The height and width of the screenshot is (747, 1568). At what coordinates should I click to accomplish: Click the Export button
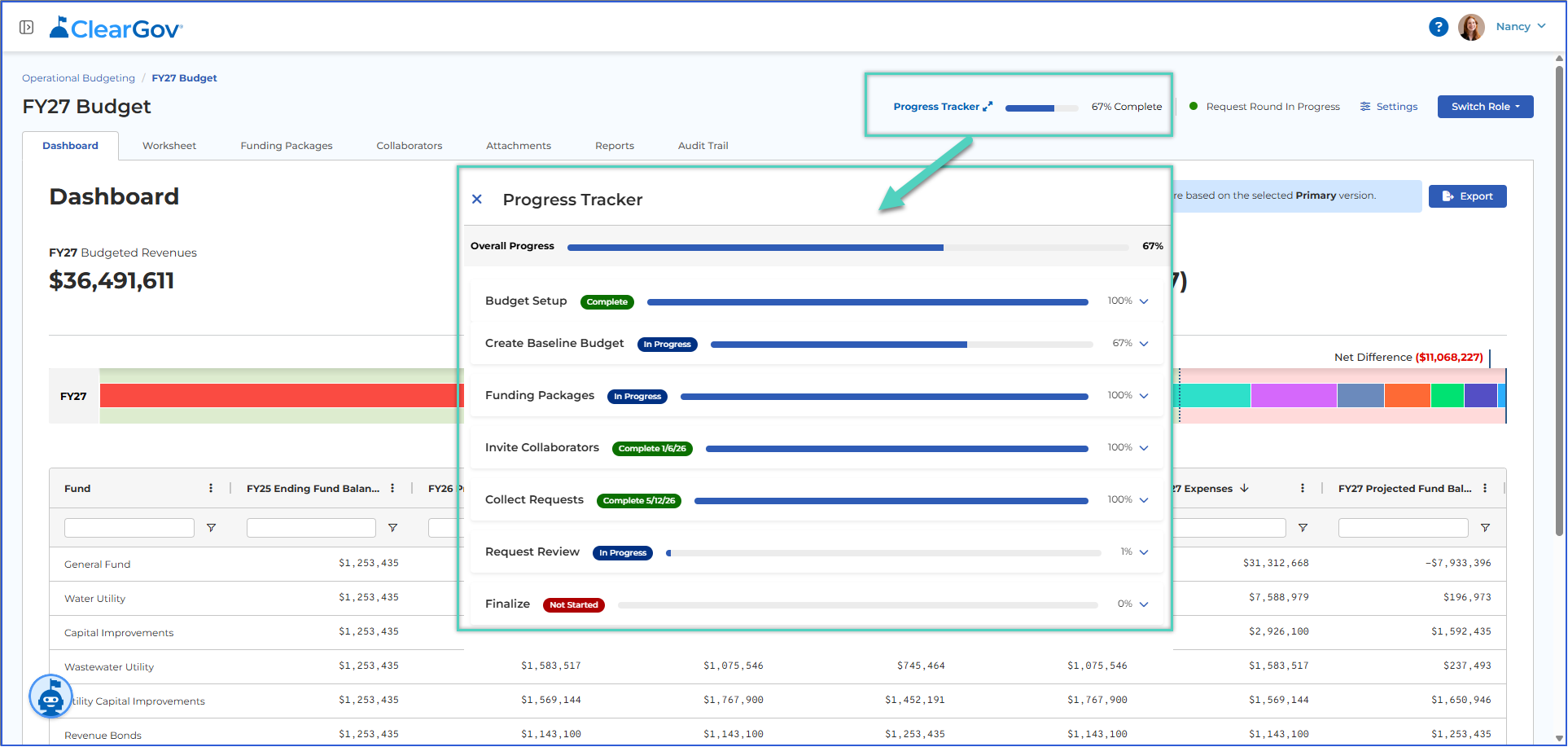click(x=1467, y=196)
